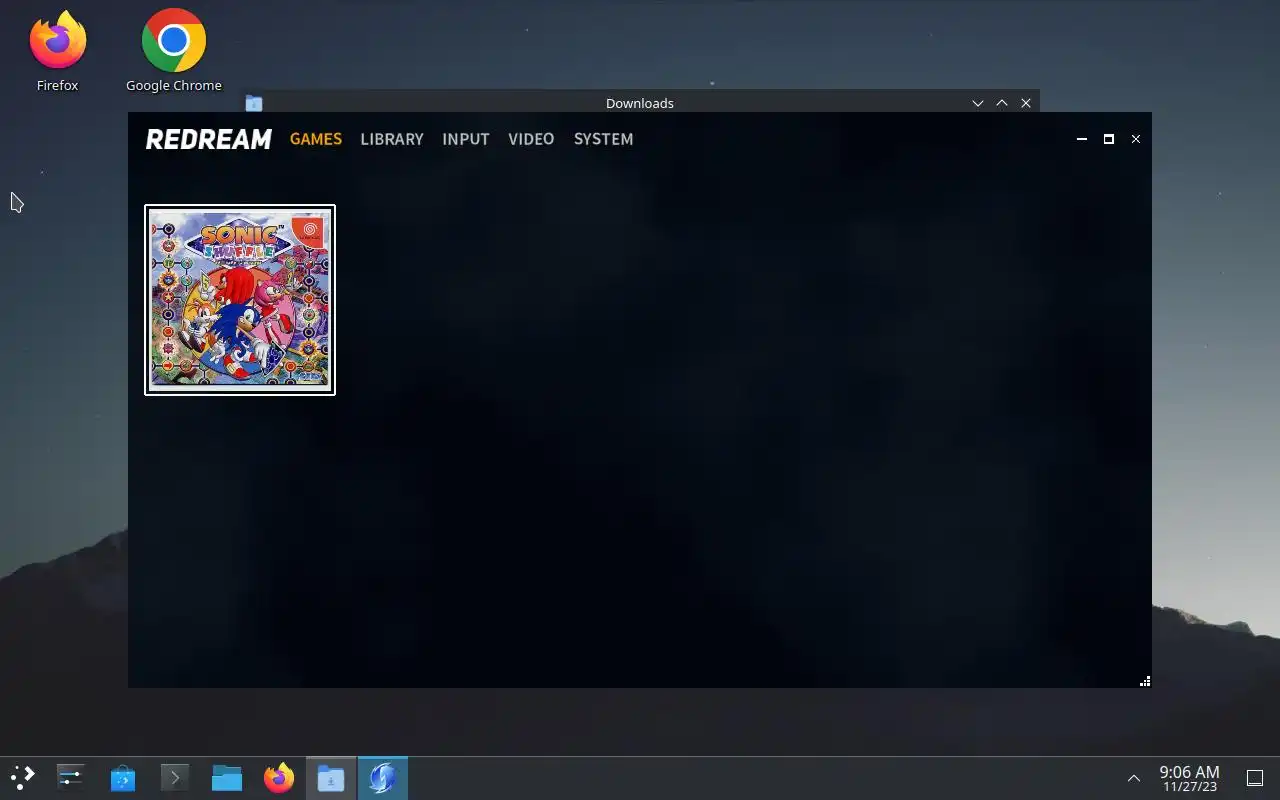This screenshot has width=1280, height=800.
Task: Minimize the Downloads window
Action: [978, 103]
